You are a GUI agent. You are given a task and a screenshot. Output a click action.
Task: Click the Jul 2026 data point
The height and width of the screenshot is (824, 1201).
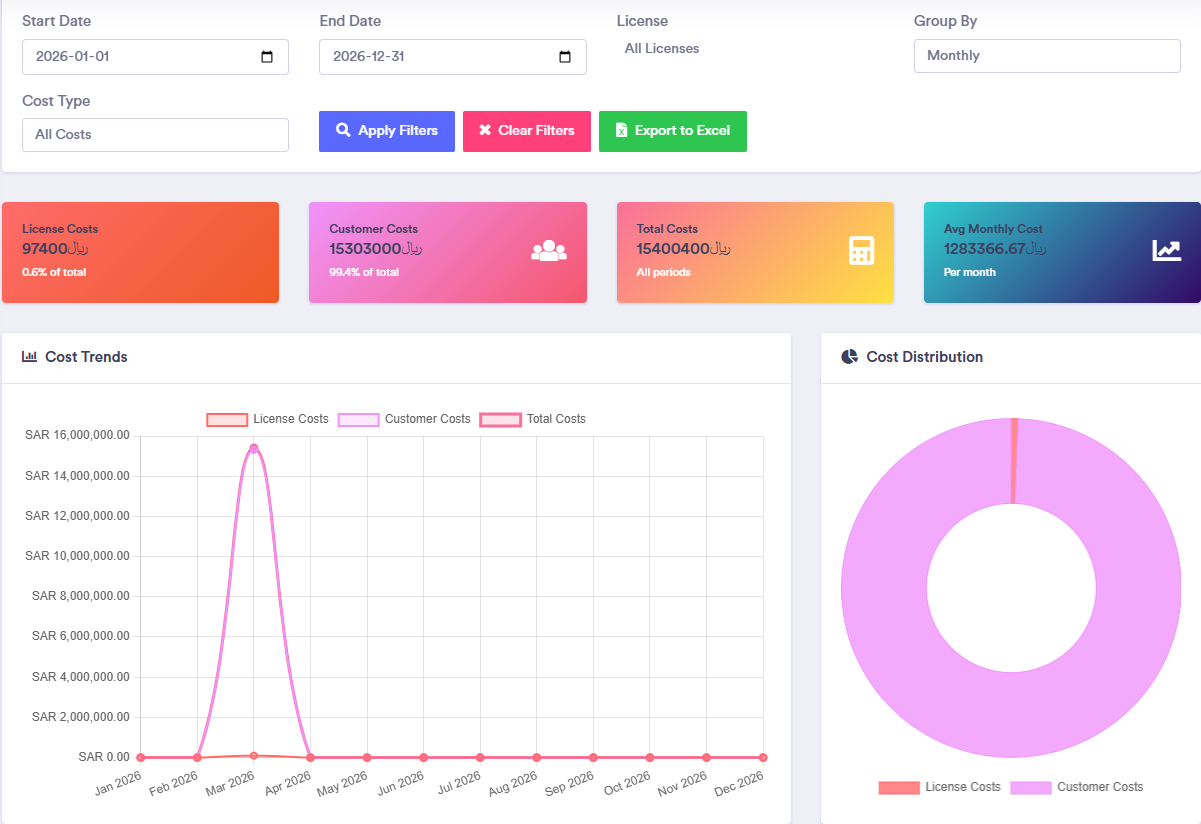coord(480,757)
